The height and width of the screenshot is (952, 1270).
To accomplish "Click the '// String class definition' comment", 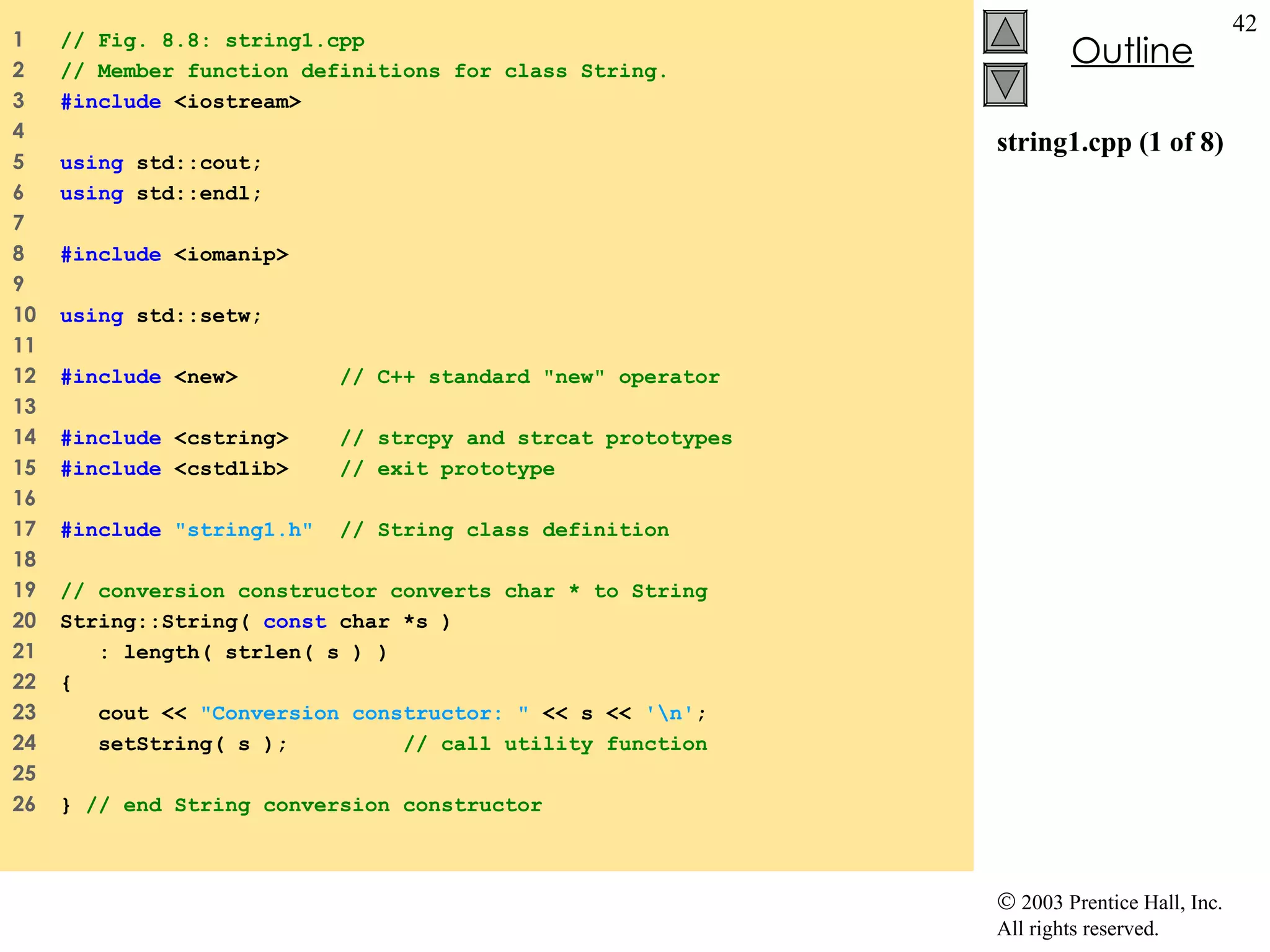I will (505, 530).
